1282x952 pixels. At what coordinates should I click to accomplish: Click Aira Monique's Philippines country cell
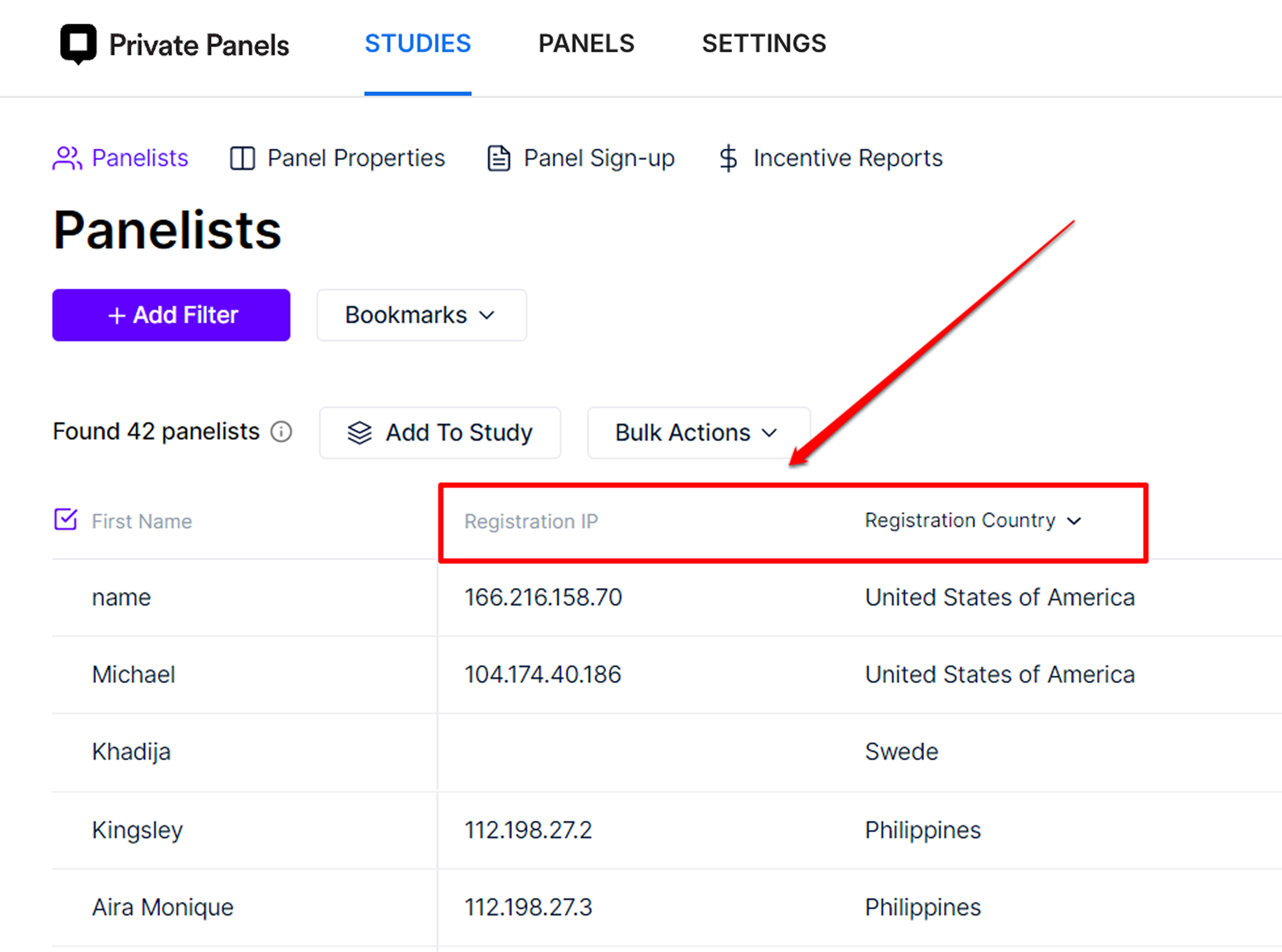pyautogui.click(x=922, y=908)
